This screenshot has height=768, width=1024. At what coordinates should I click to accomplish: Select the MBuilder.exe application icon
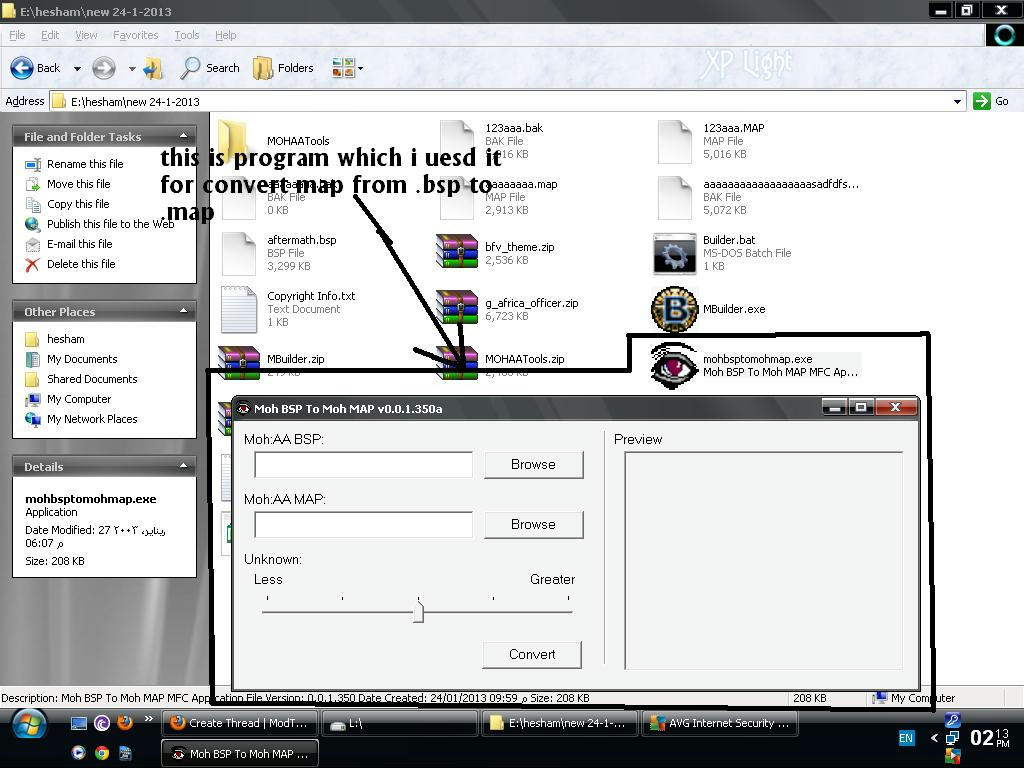674,309
